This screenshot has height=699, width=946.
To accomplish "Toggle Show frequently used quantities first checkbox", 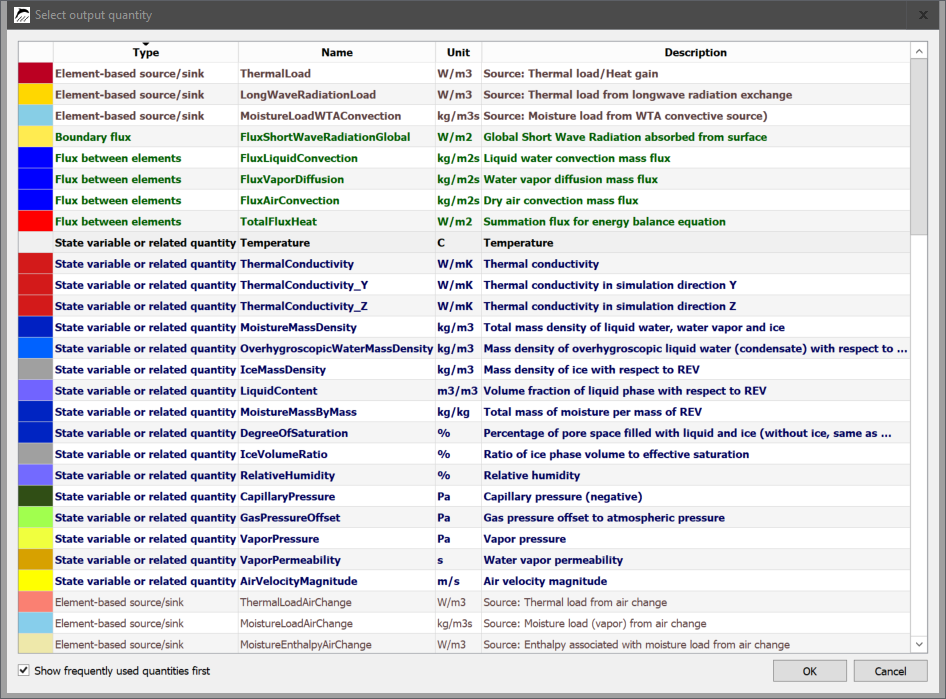I will pyautogui.click(x=24, y=670).
